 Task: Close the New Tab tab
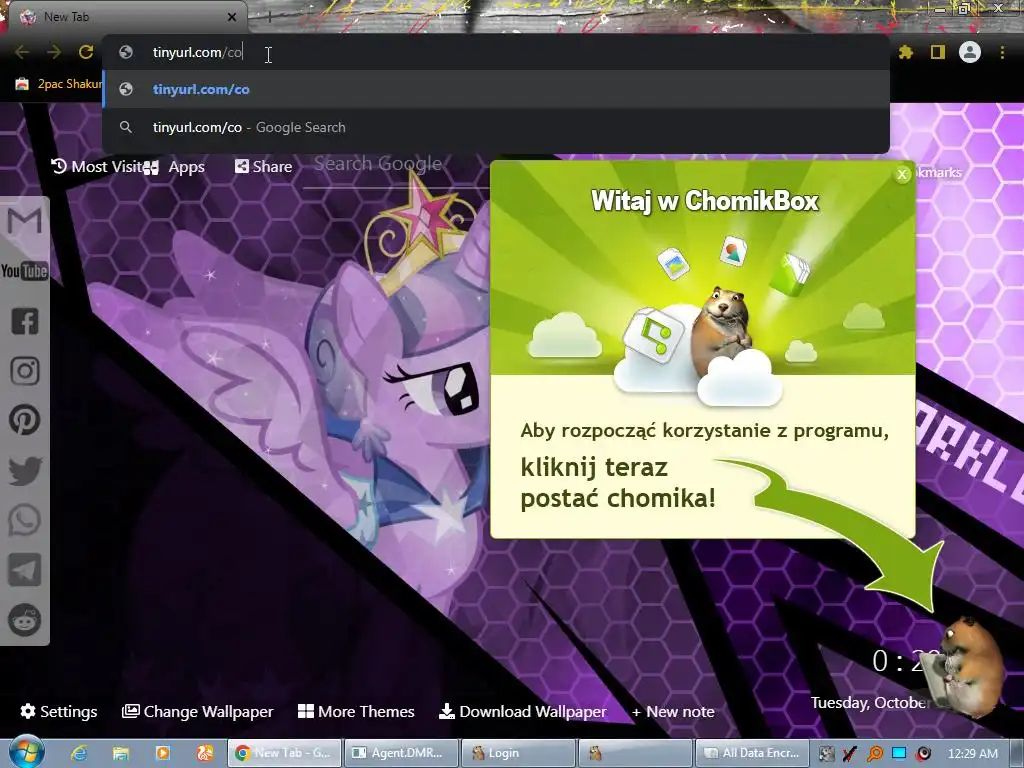[232, 17]
